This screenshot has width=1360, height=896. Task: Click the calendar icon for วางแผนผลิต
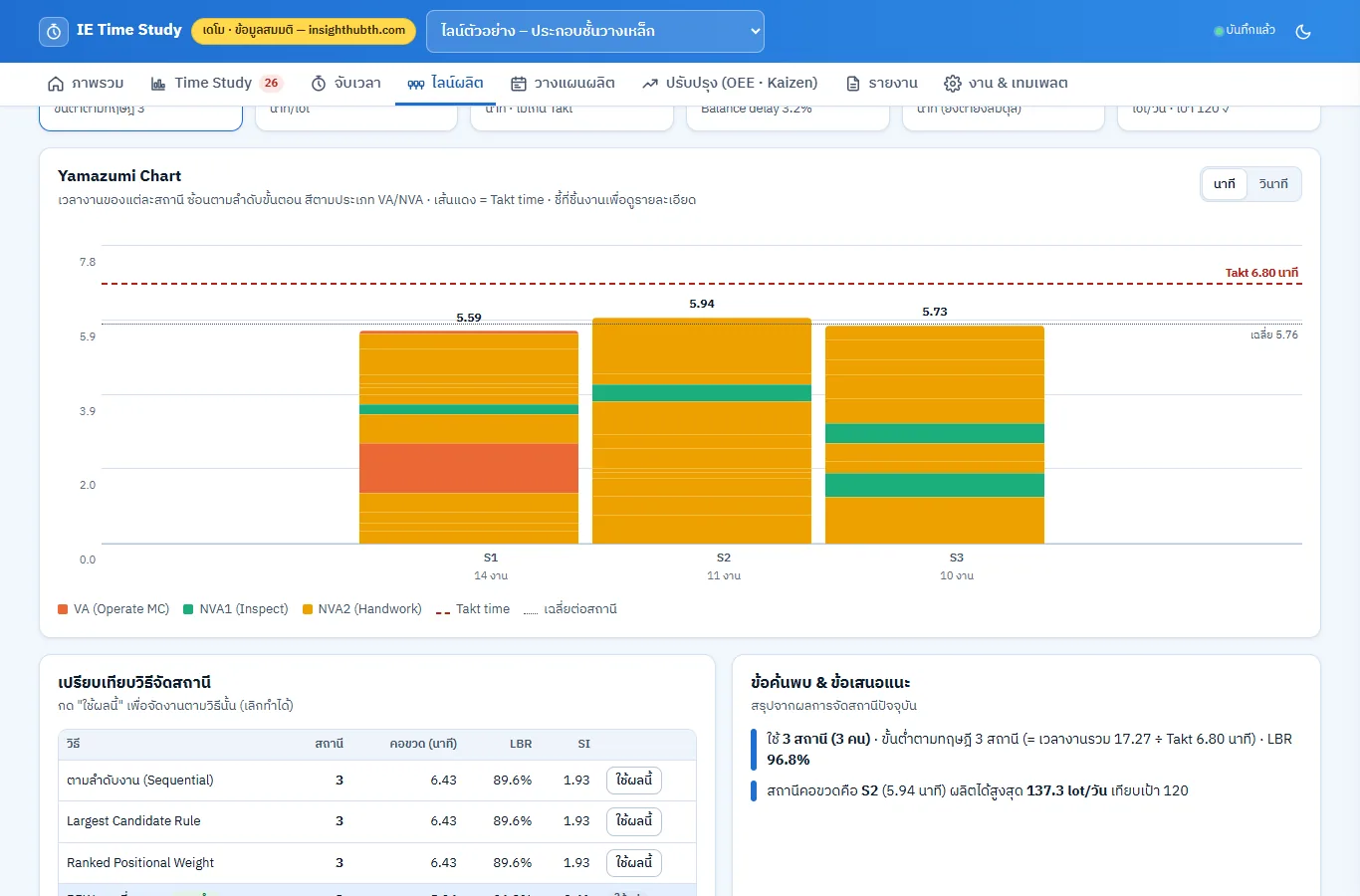point(519,84)
